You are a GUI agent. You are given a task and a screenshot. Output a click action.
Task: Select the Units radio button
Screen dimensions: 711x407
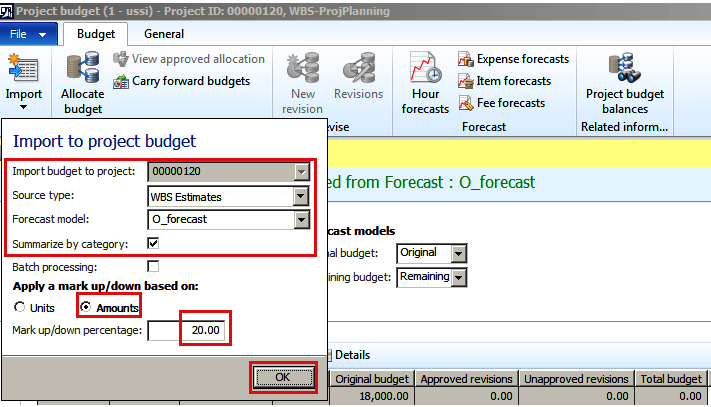click(x=19, y=307)
